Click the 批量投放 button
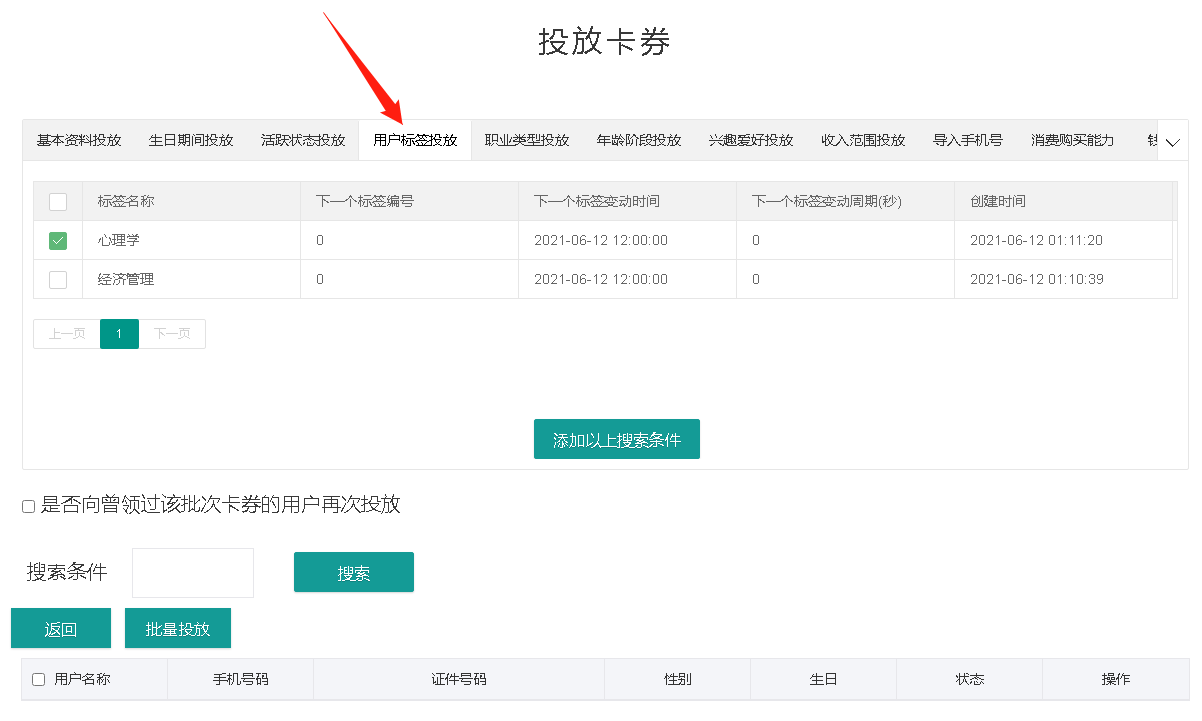1202x721 pixels. [178, 629]
